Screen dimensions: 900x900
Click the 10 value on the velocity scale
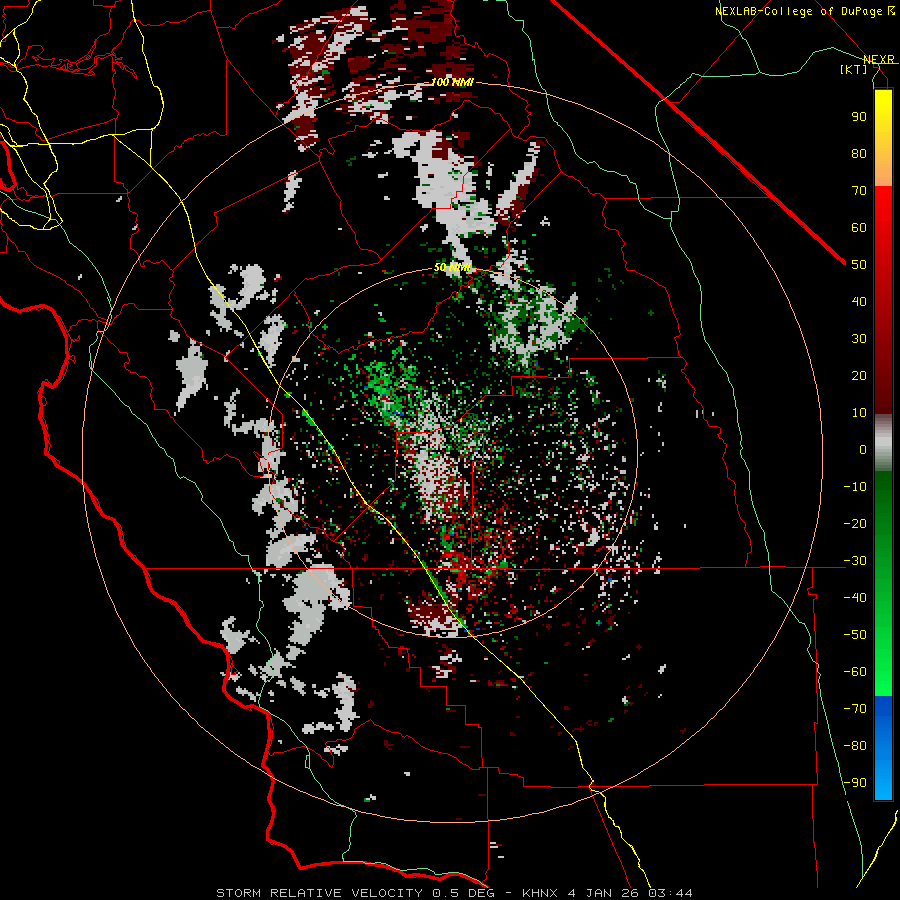coord(859,413)
